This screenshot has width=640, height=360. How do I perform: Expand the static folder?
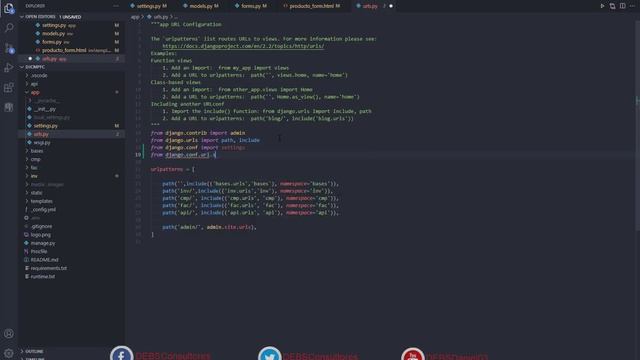(x=27, y=193)
